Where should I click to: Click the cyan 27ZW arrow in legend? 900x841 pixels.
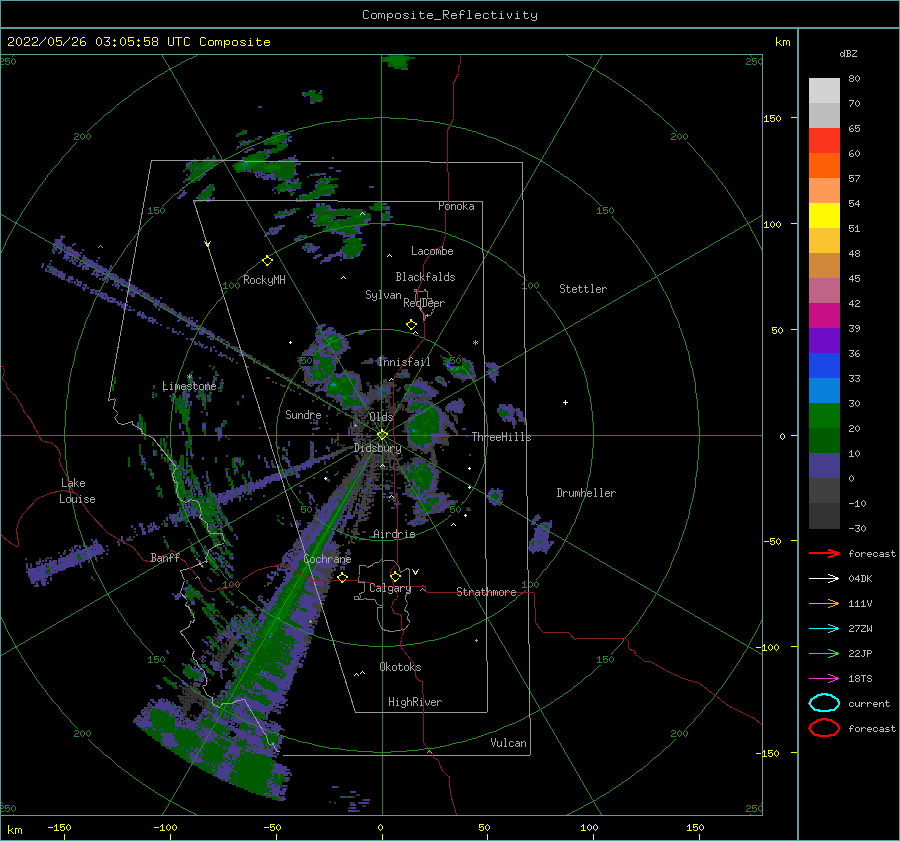click(824, 629)
